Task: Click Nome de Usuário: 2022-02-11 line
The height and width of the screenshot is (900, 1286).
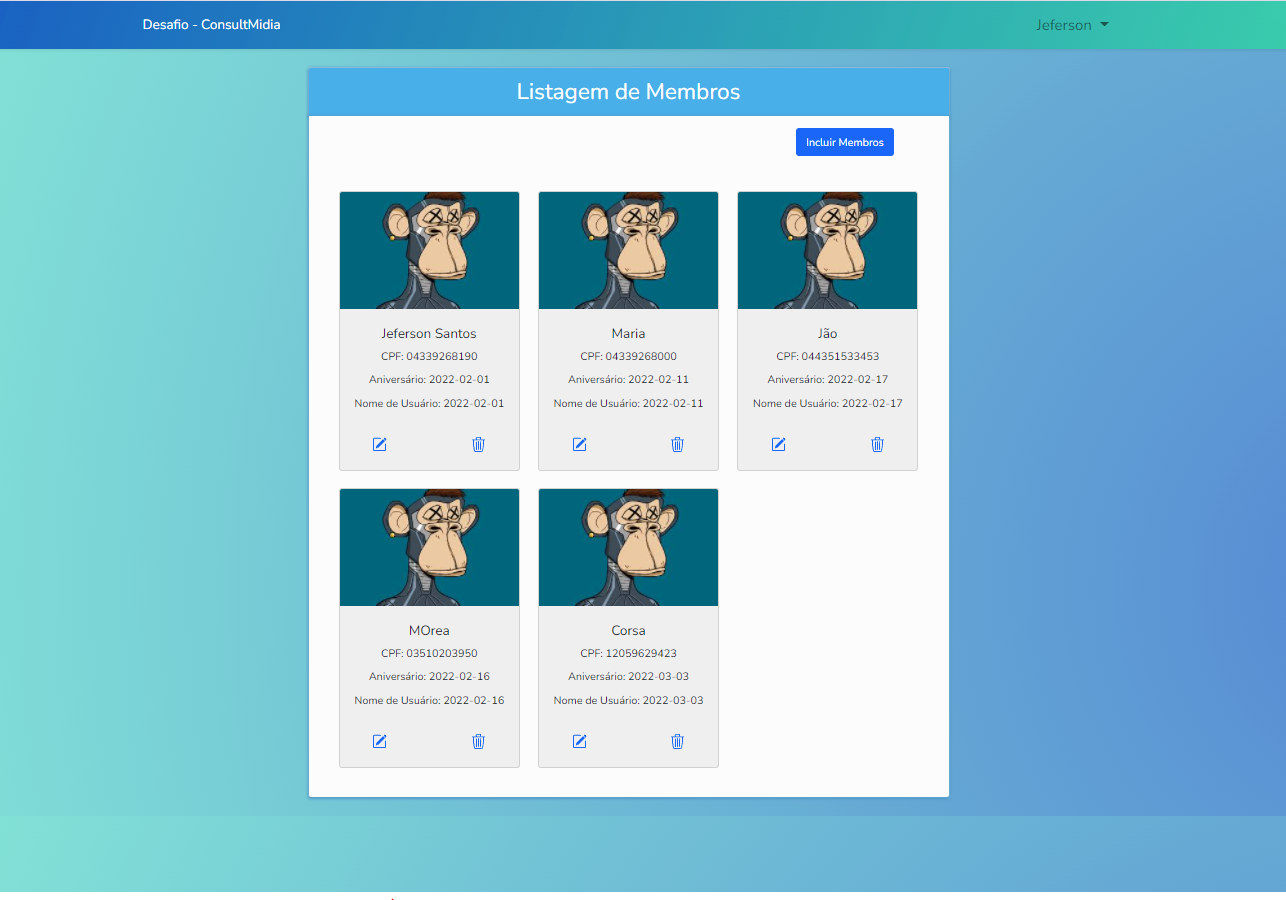Action: pos(628,403)
